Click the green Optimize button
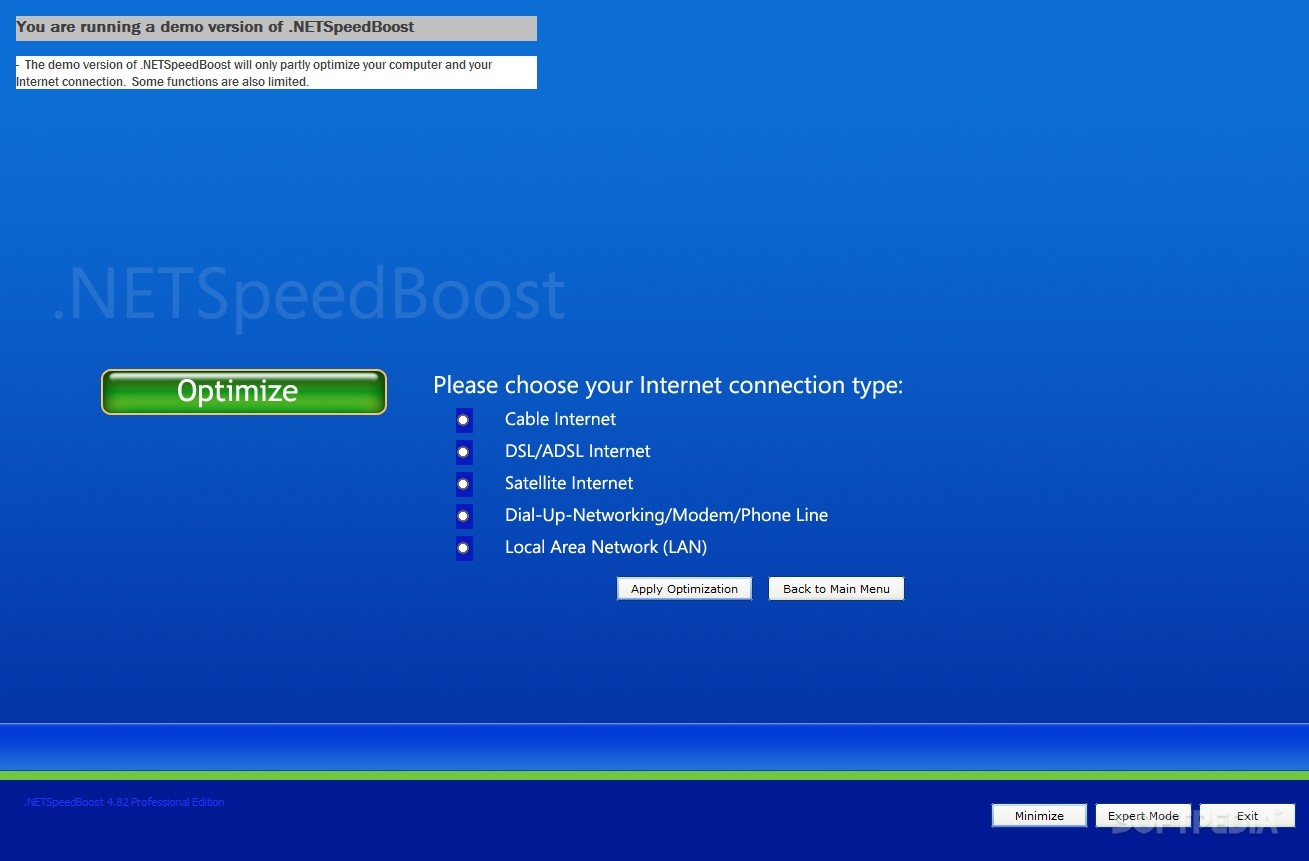The width and height of the screenshot is (1309, 861). [x=243, y=392]
